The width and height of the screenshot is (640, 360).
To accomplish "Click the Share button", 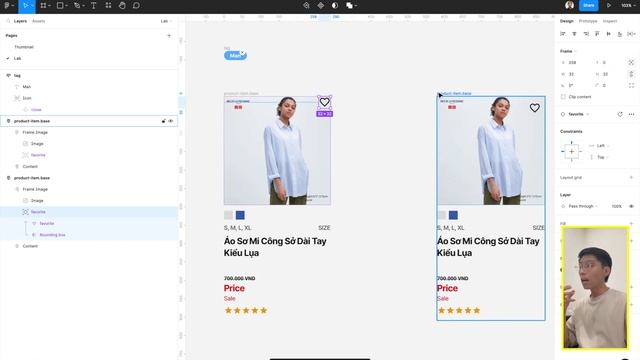I will coord(589,5).
